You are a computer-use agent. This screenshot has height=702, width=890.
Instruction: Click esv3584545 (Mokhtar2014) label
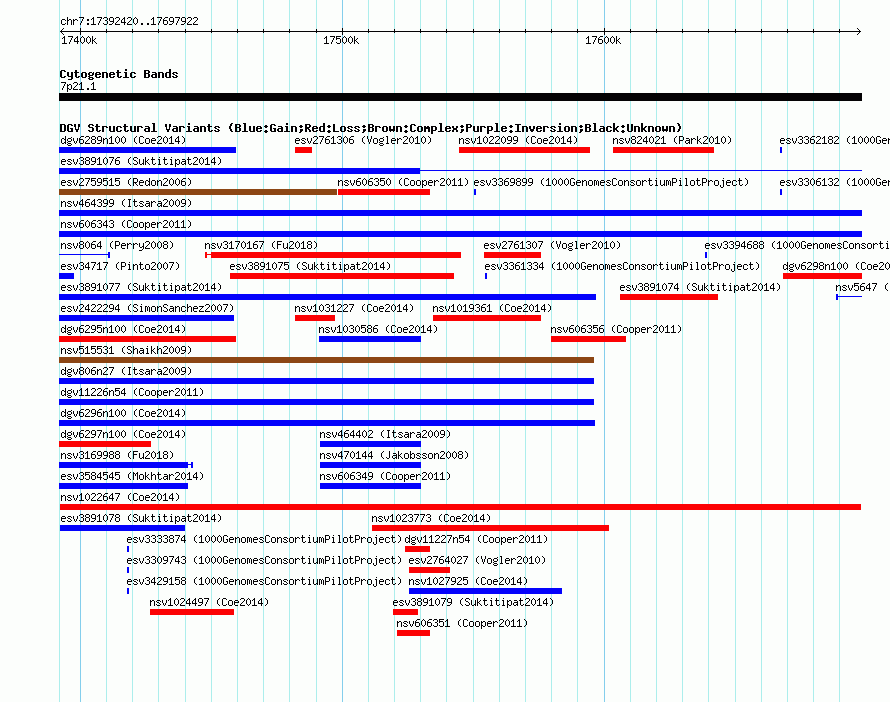click(132, 476)
